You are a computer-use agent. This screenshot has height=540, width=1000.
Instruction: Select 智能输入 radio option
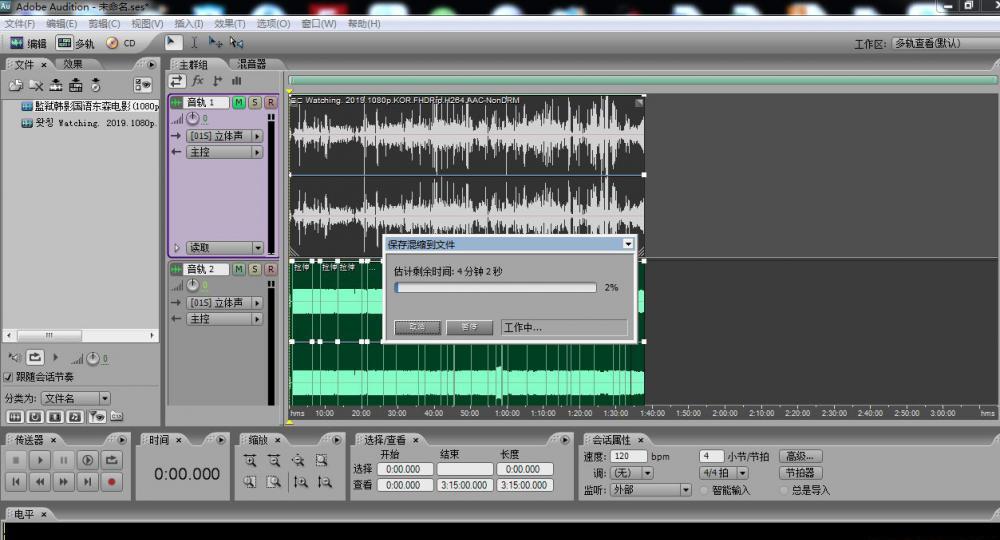704,490
